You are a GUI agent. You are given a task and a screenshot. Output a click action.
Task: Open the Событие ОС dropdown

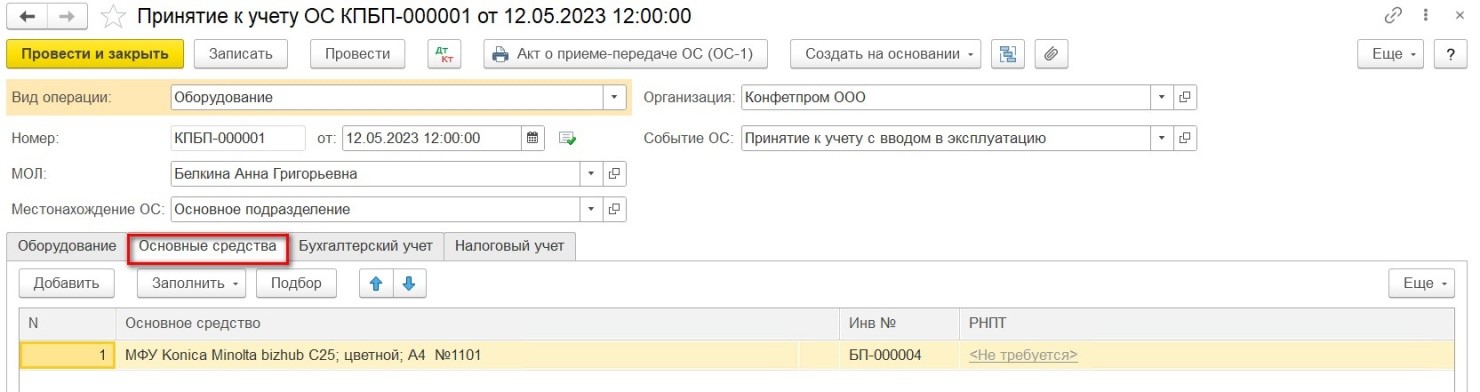point(1161,138)
